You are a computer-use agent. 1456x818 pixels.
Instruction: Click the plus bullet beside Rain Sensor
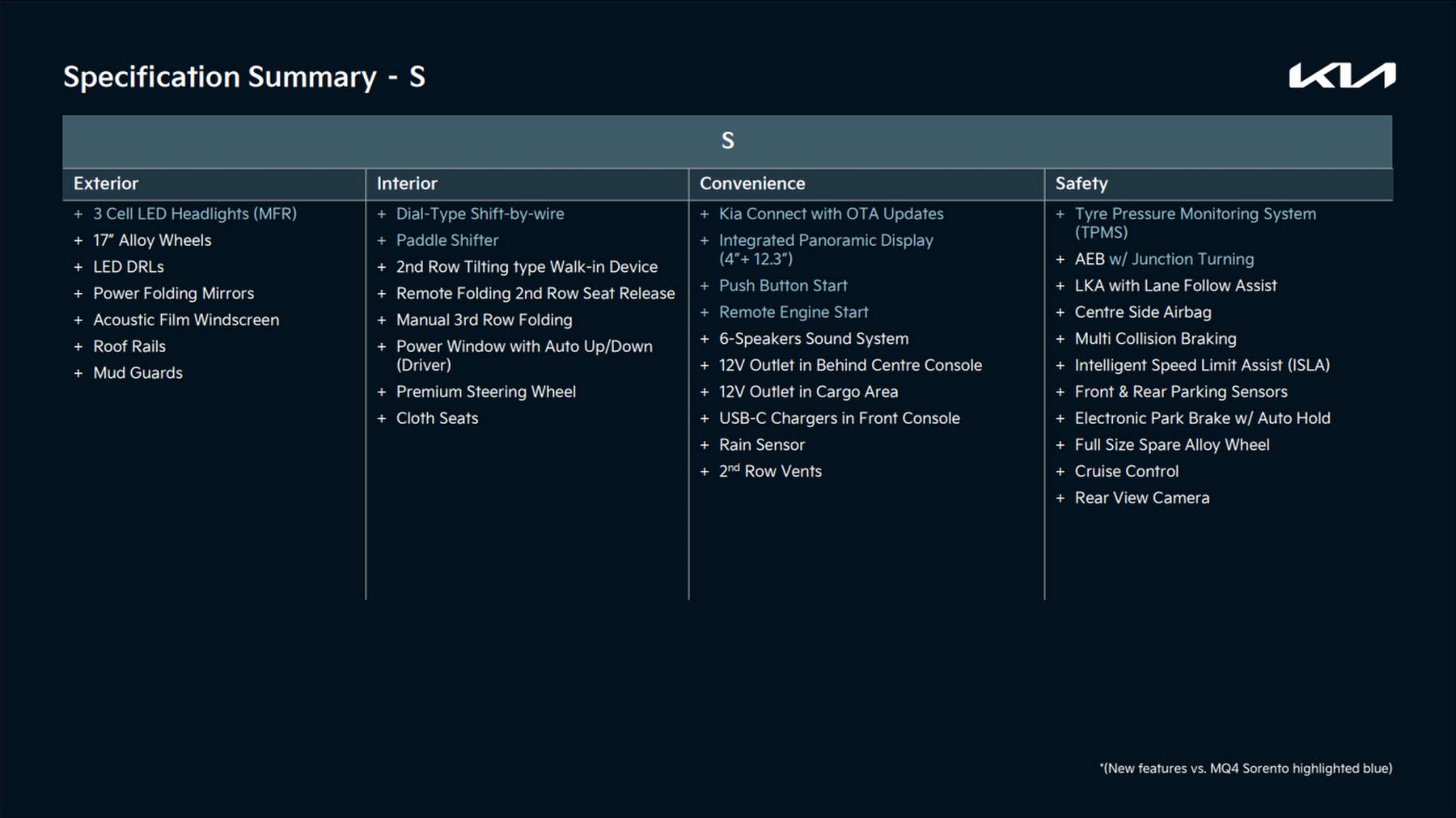(x=705, y=445)
